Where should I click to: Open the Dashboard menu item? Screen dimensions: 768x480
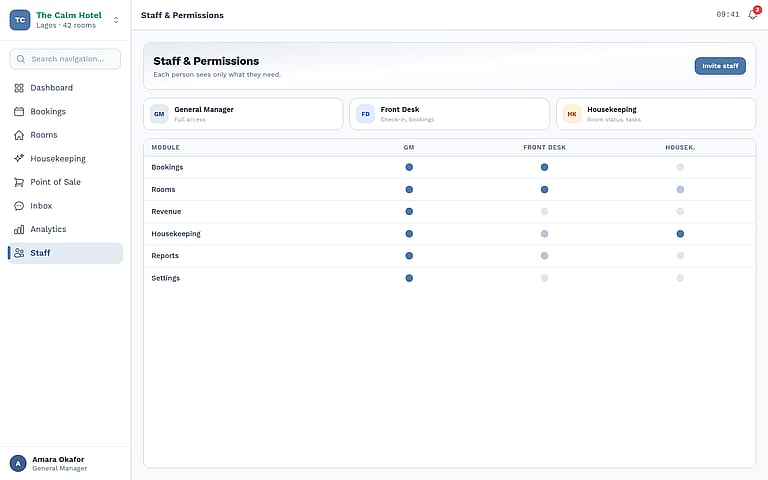click(x=66, y=88)
